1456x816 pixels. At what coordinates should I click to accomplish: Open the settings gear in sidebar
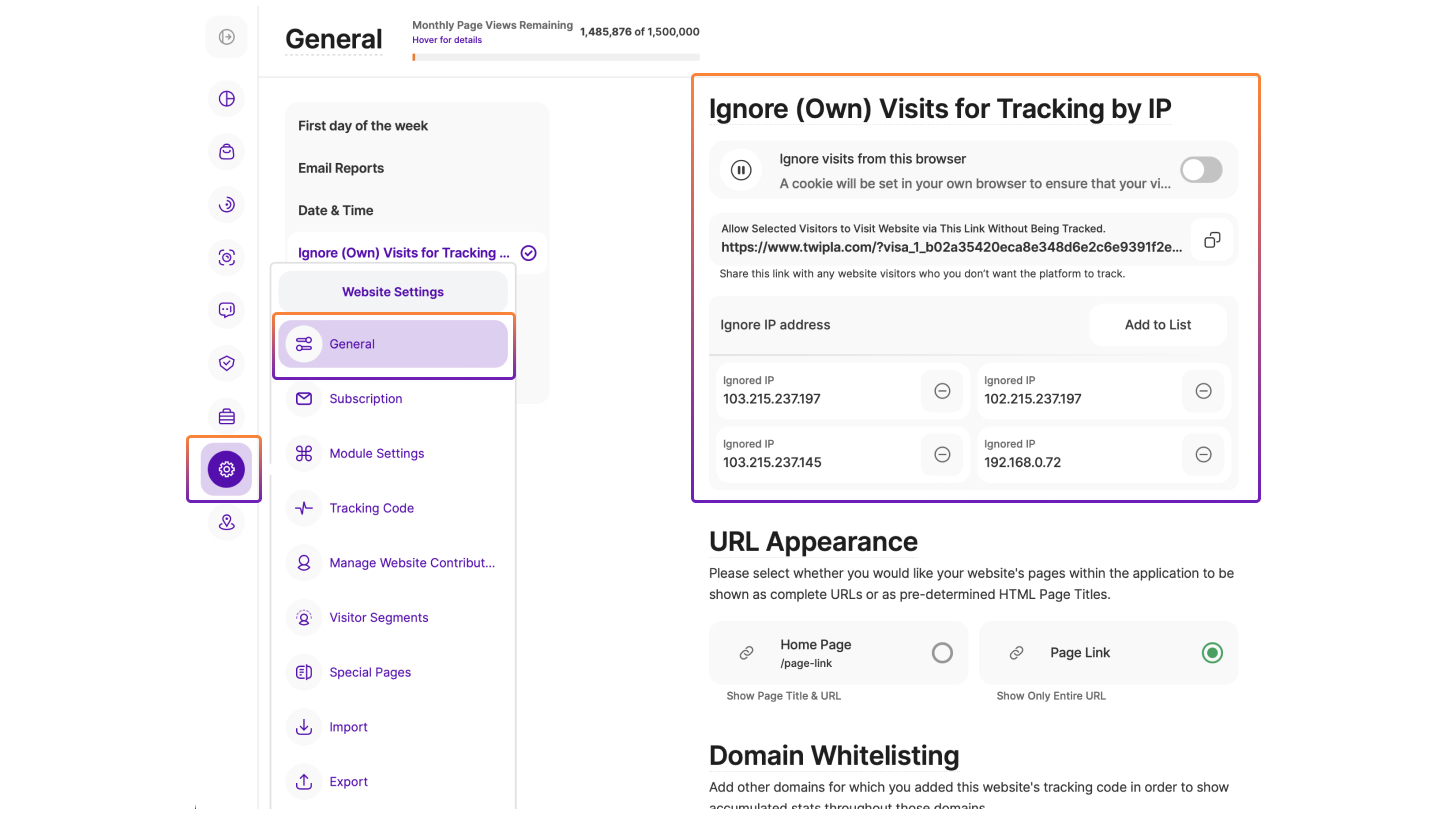(x=226, y=469)
